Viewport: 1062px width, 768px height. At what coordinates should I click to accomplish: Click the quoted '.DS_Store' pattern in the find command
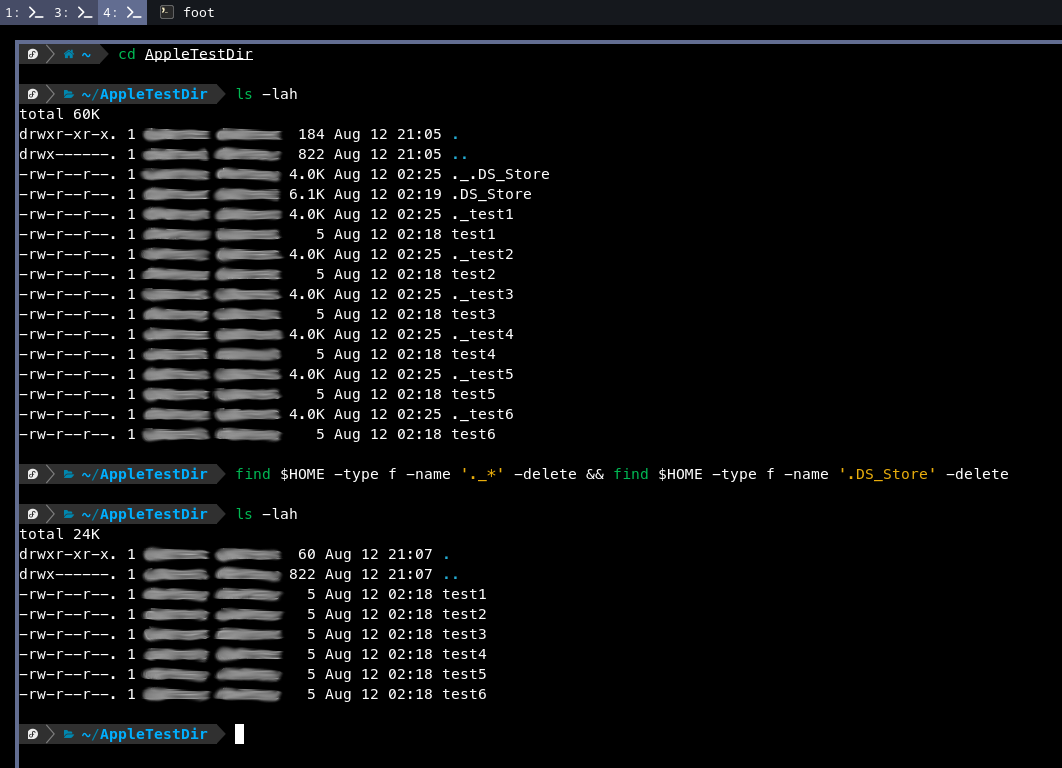pyautogui.click(x=887, y=474)
